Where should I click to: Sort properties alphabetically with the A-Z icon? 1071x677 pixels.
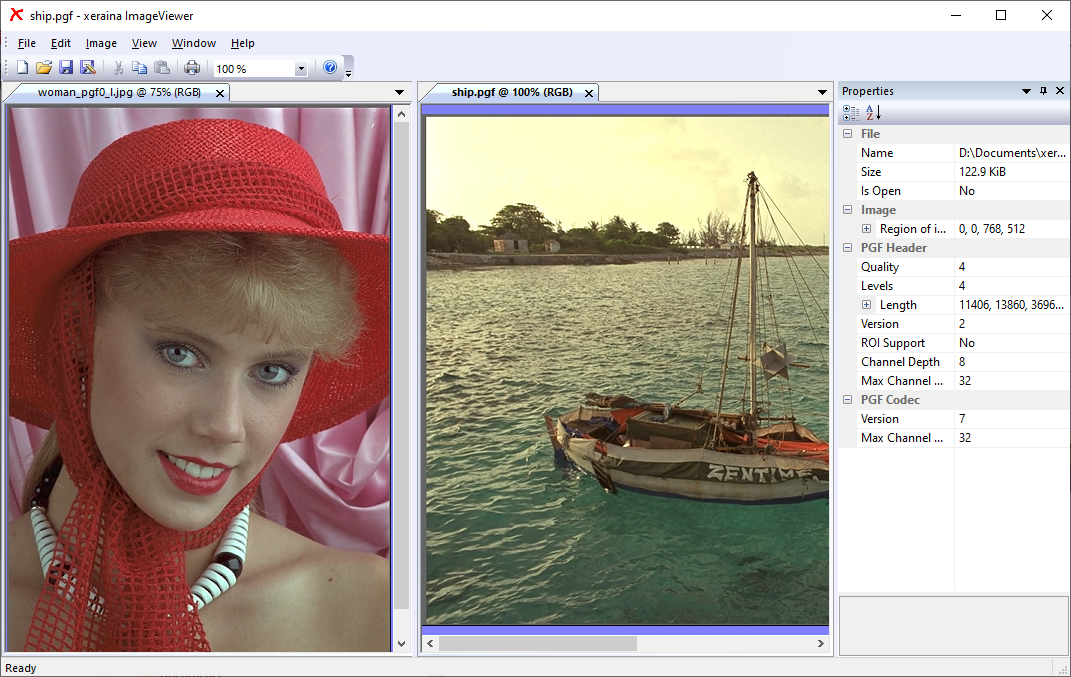click(873, 113)
